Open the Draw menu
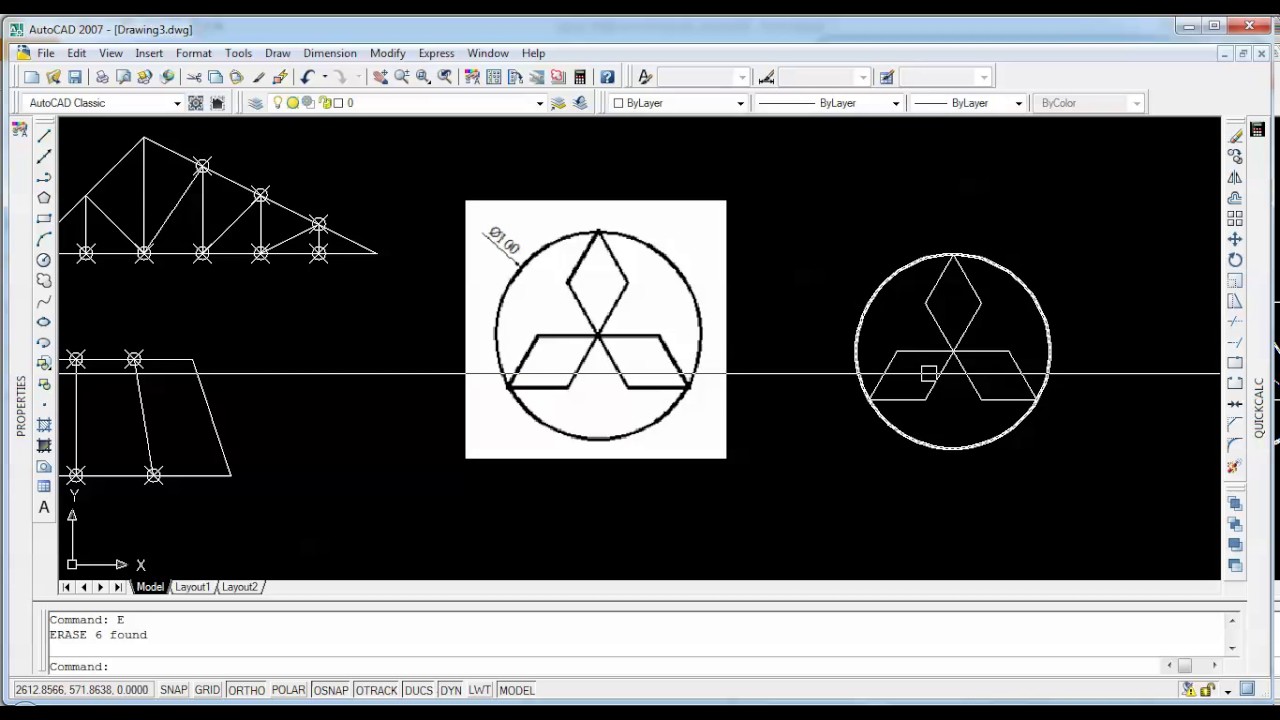1280x720 pixels. (277, 53)
